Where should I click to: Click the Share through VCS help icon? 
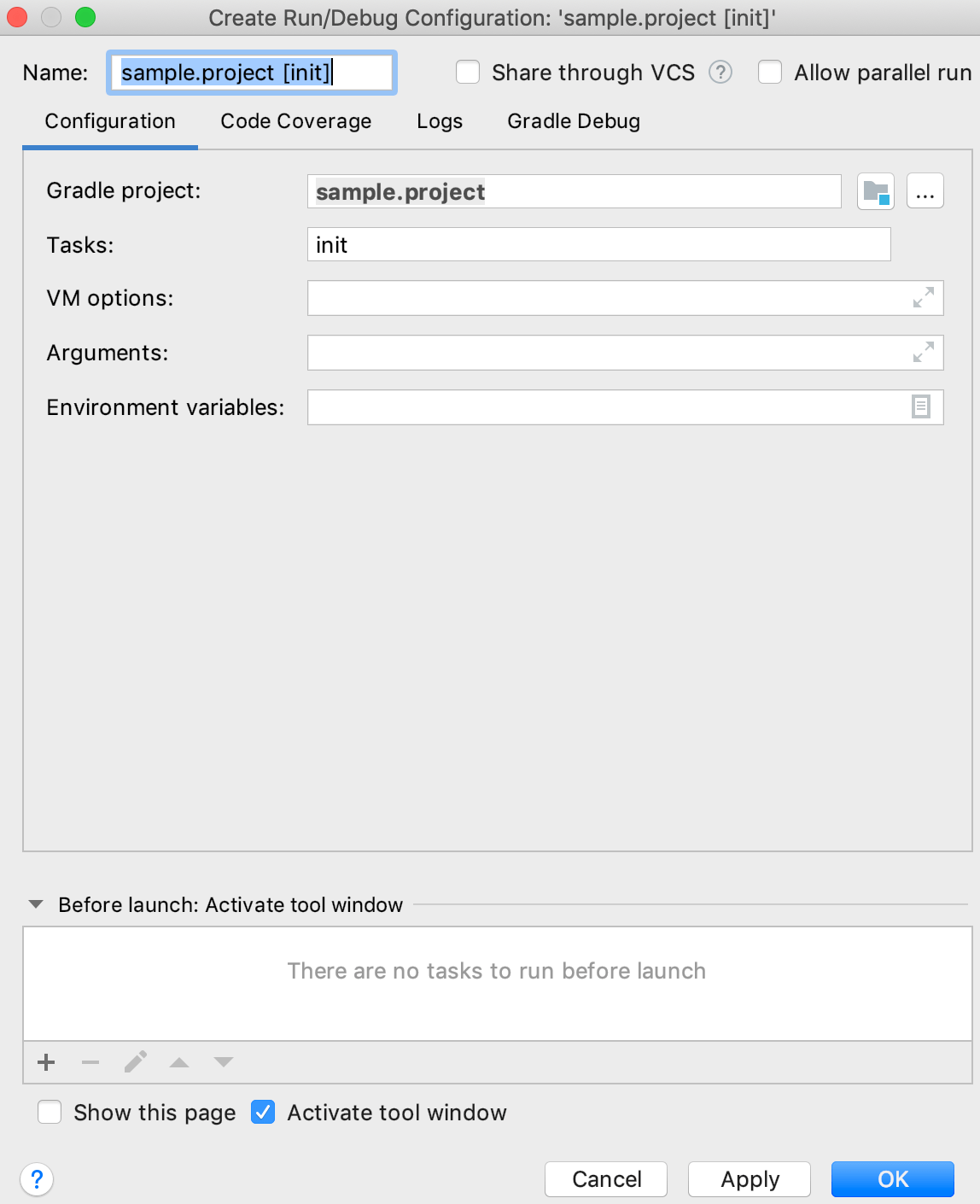point(720,73)
